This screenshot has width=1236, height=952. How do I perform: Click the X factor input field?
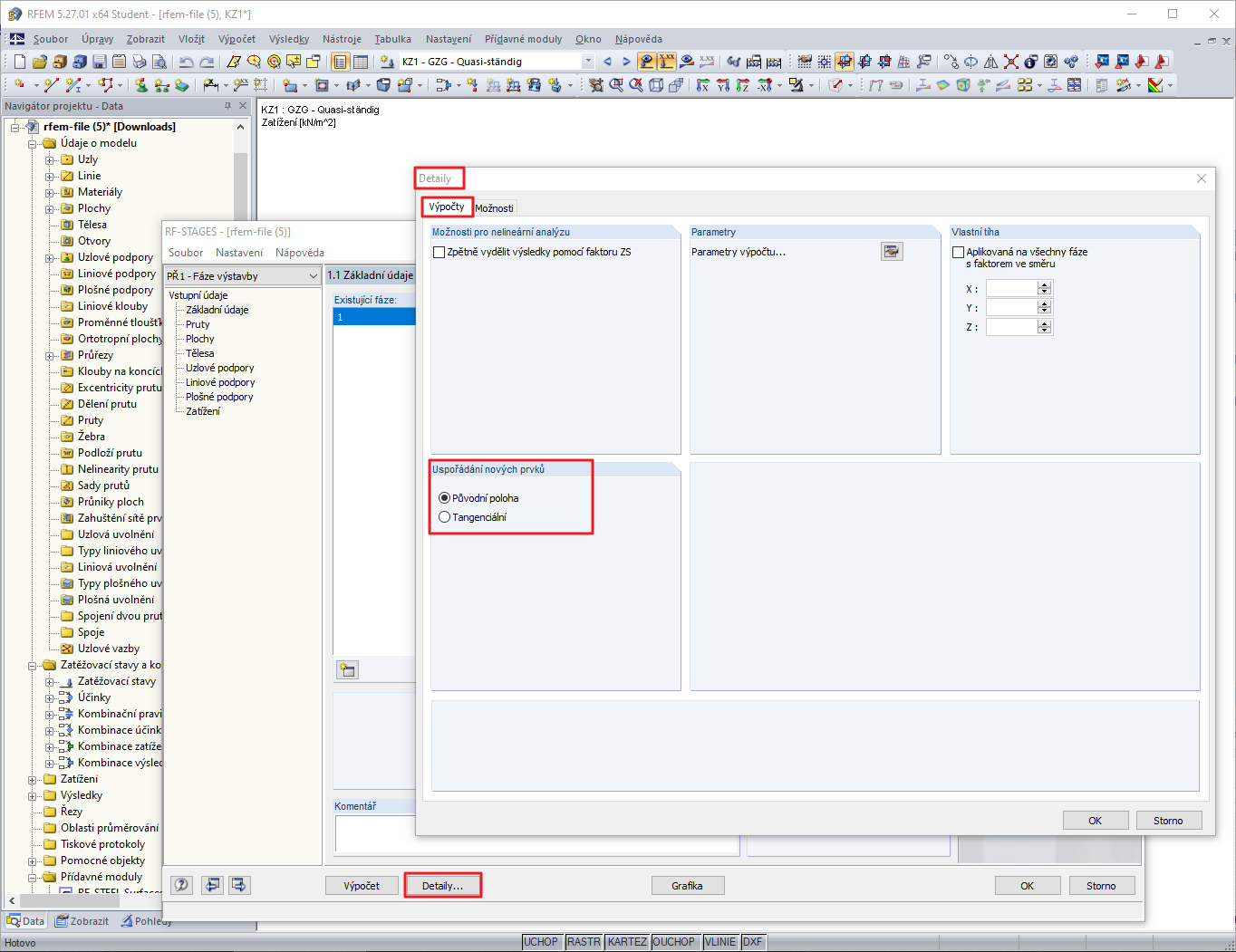[1011, 288]
